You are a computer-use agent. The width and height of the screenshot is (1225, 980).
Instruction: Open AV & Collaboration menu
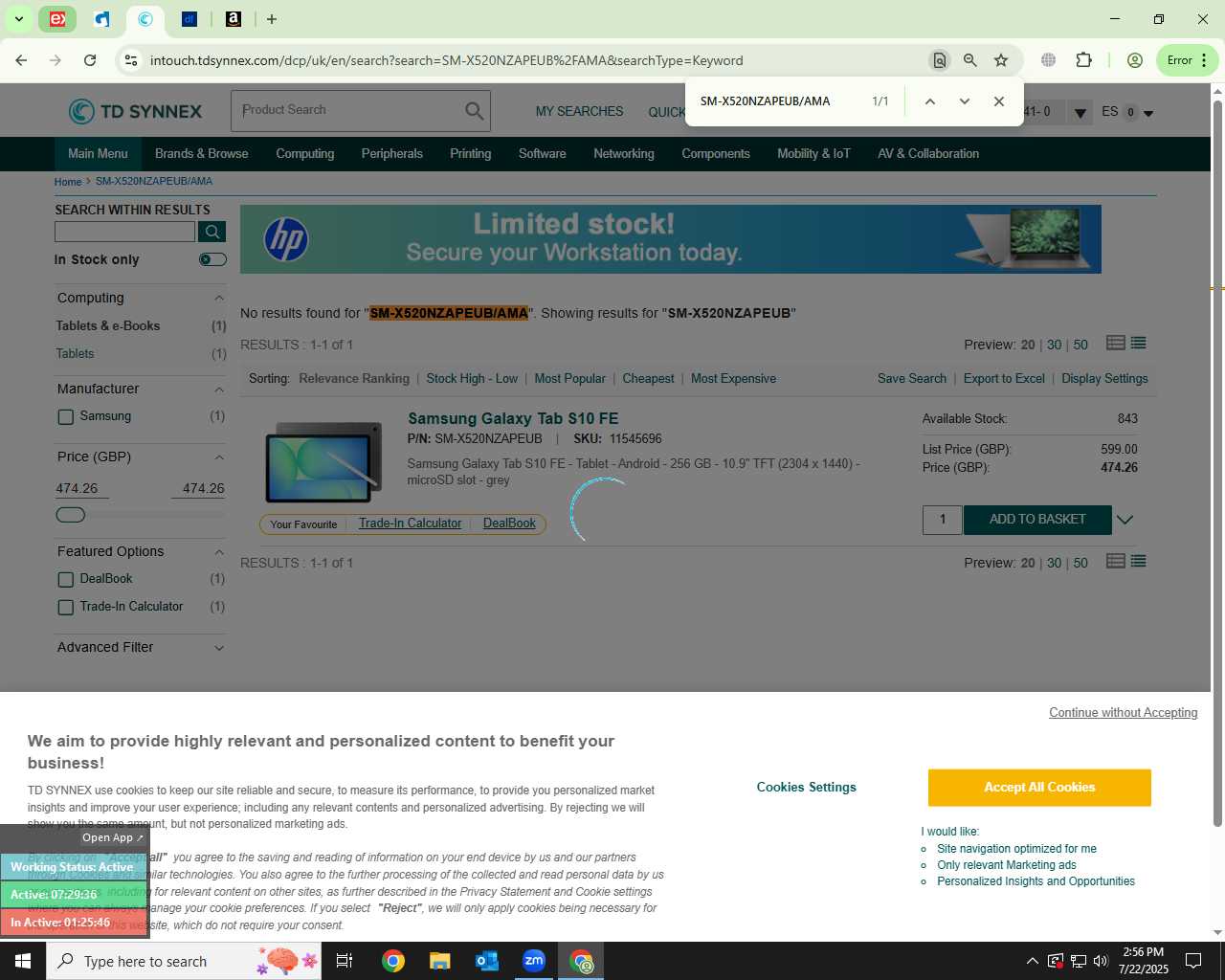tap(928, 153)
